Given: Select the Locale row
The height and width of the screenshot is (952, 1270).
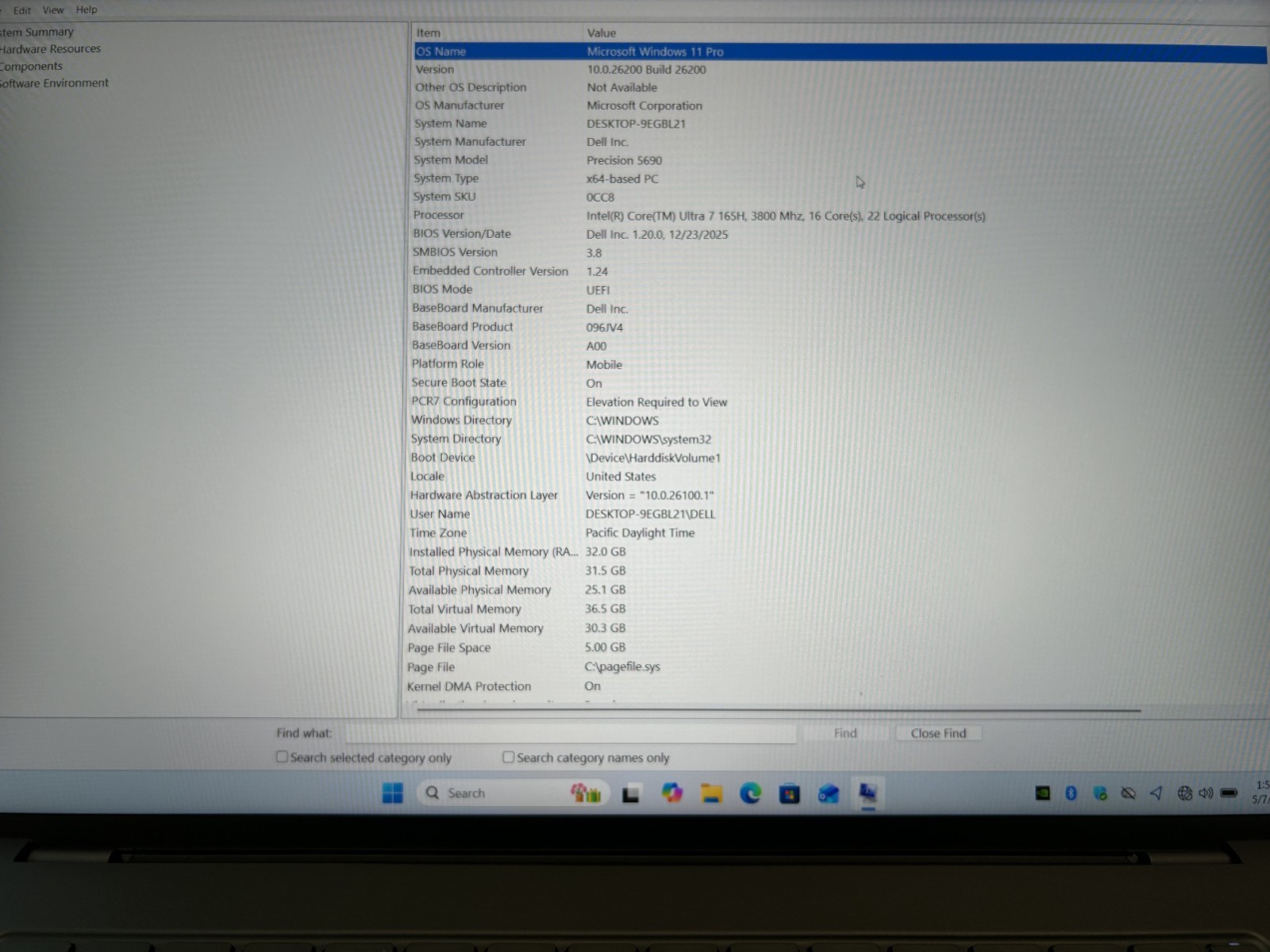Looking at the screenshot, I should coord(840,477).
